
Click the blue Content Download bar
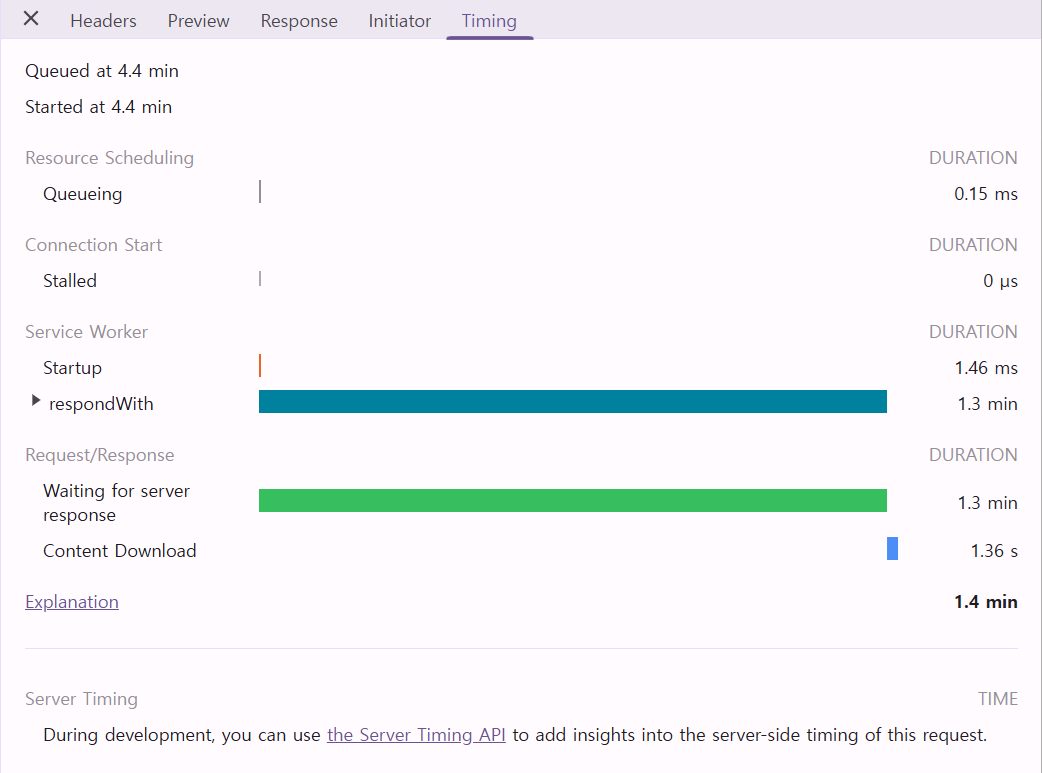tap(892, 549)
